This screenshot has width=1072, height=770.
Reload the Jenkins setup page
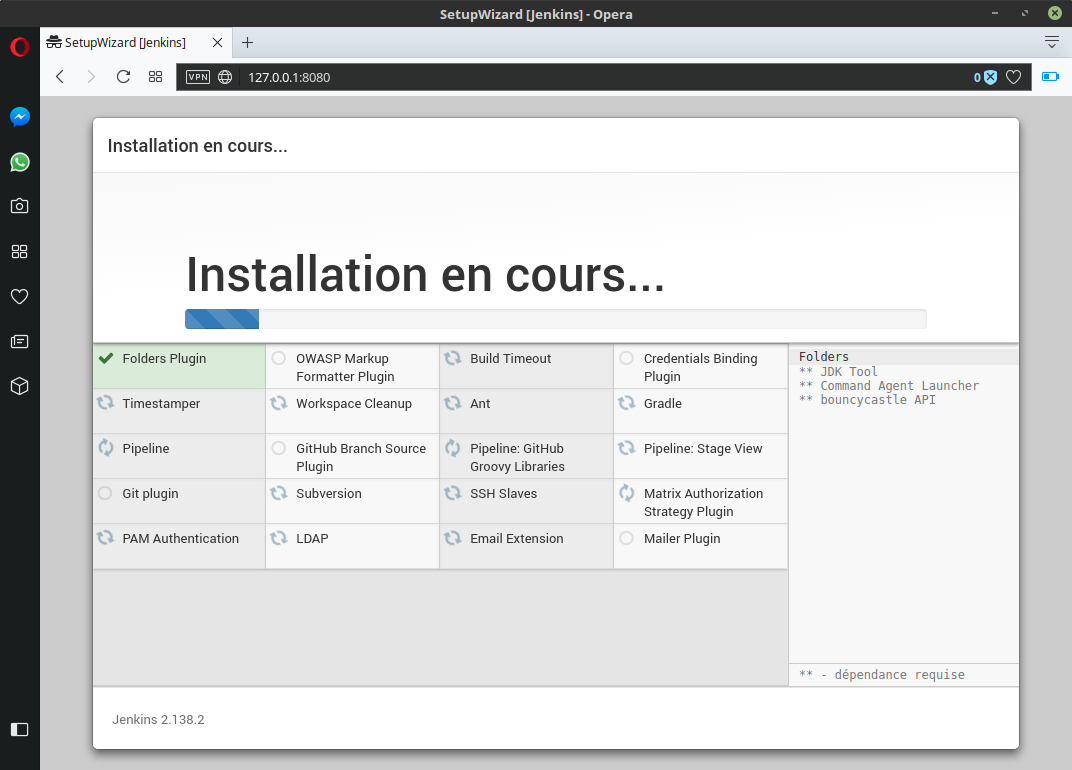(x=123, y=77)
